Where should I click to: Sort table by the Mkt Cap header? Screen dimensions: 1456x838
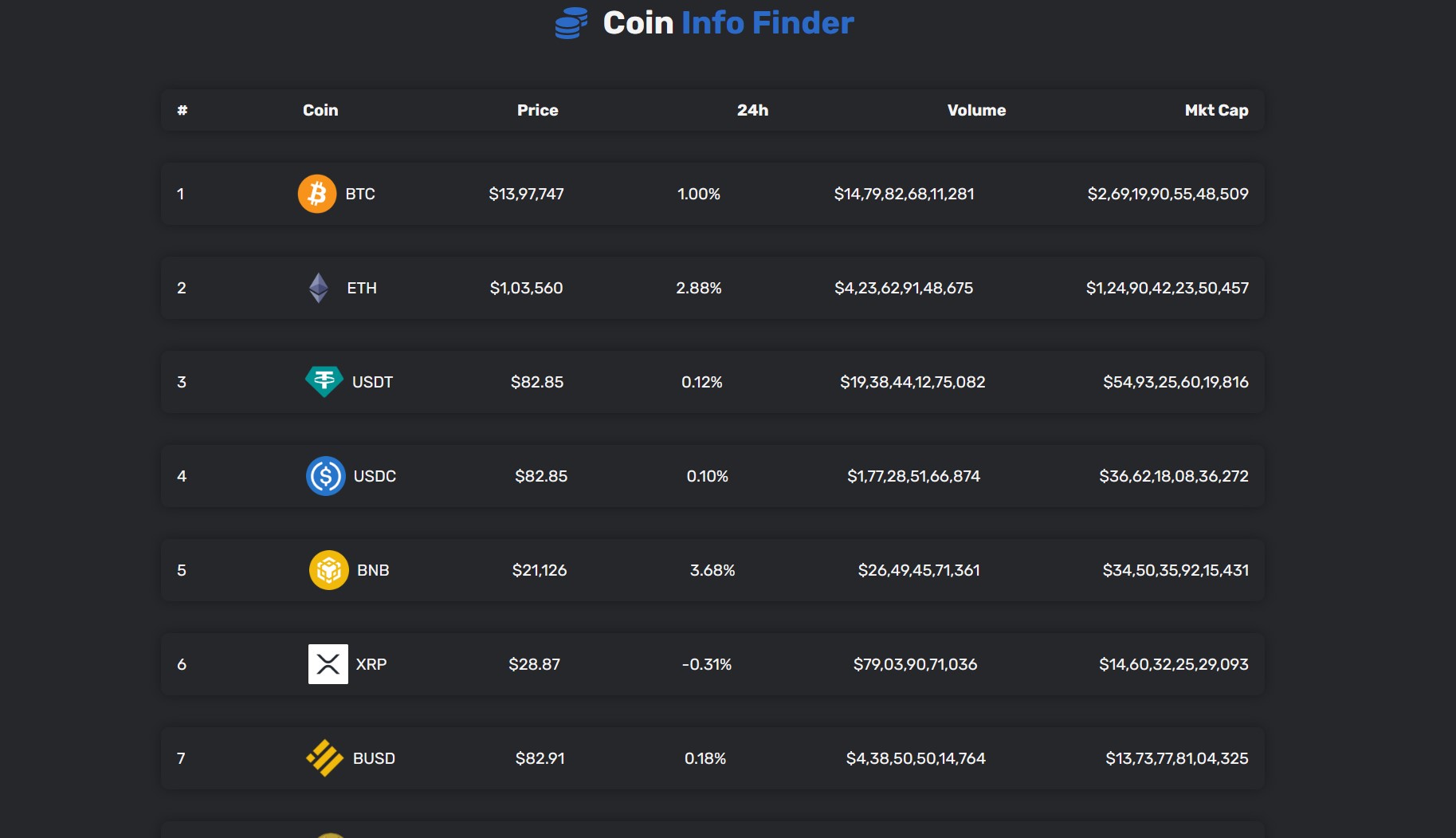[x=1217, y=110]
